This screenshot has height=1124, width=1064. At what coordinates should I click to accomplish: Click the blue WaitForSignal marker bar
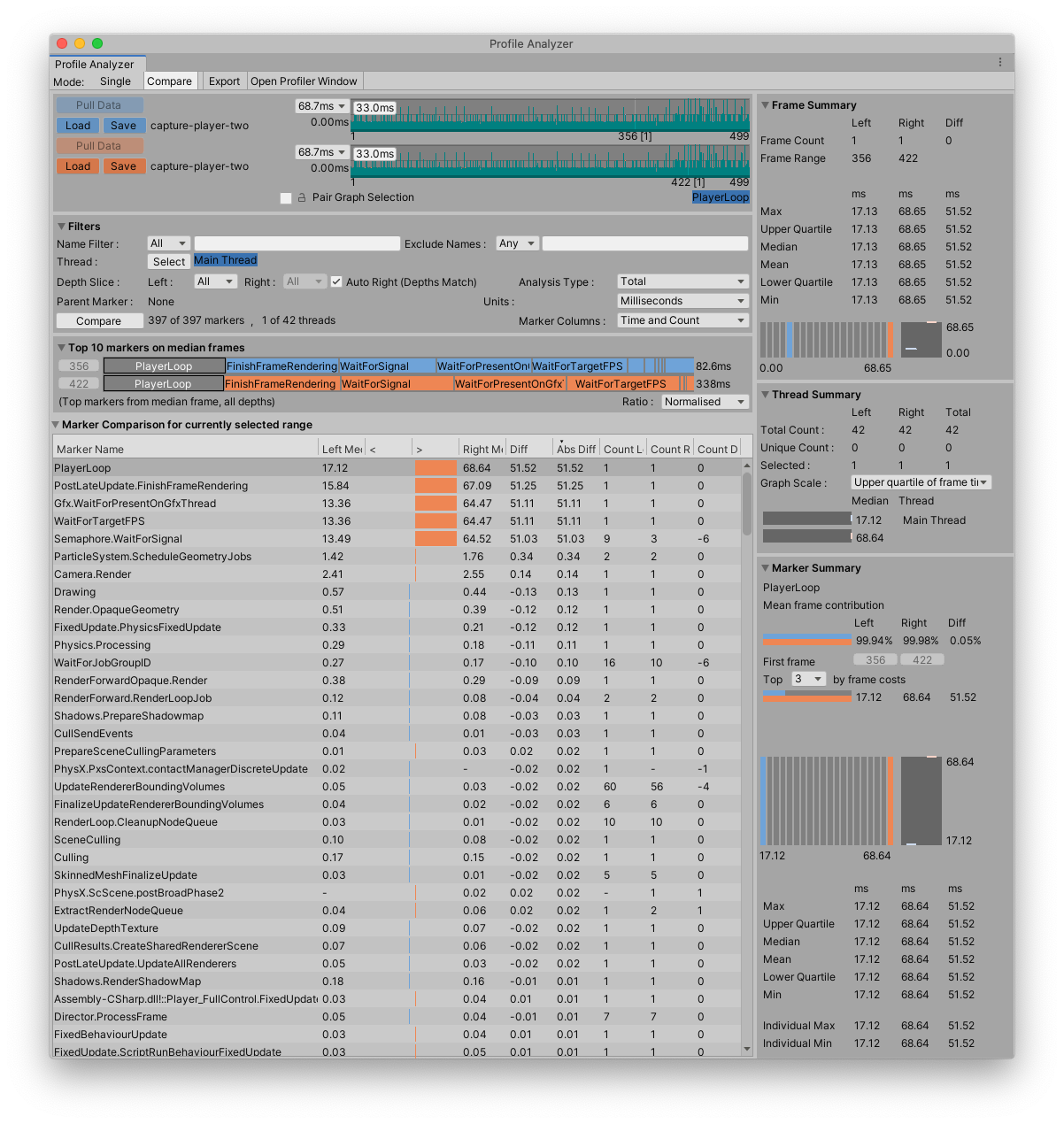tap(387, 366)
